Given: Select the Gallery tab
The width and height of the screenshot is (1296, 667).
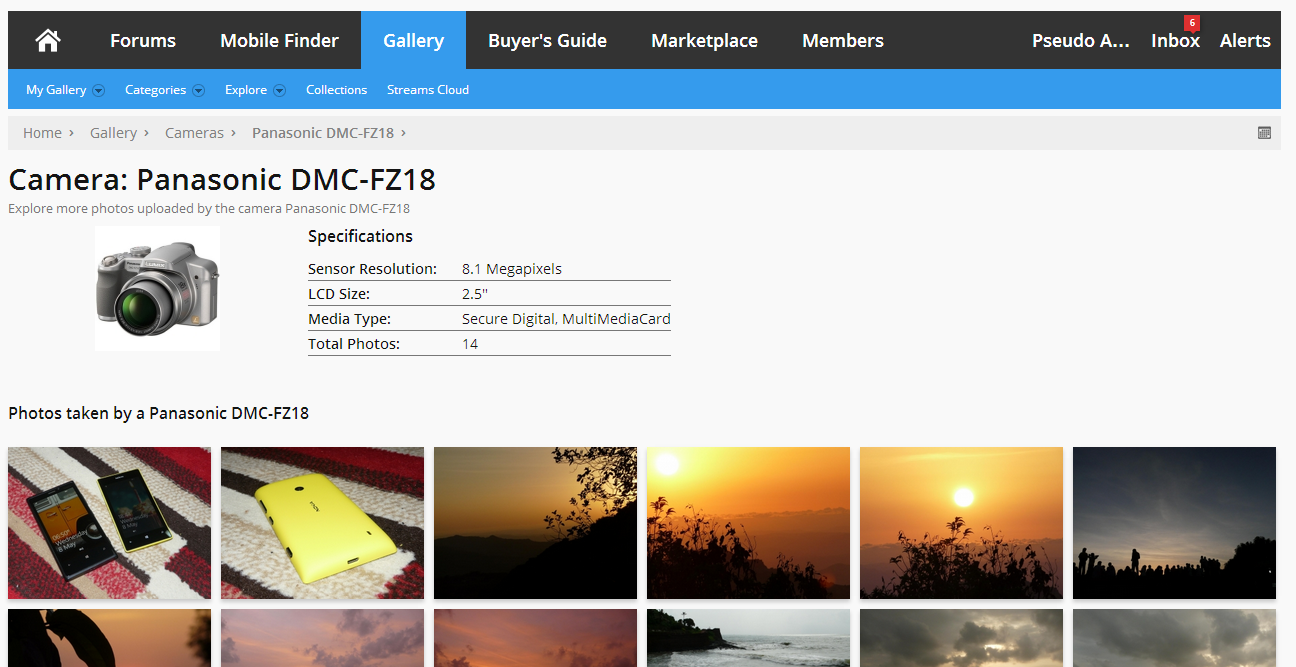Looking at the screenshot, I should coord(413,41).
